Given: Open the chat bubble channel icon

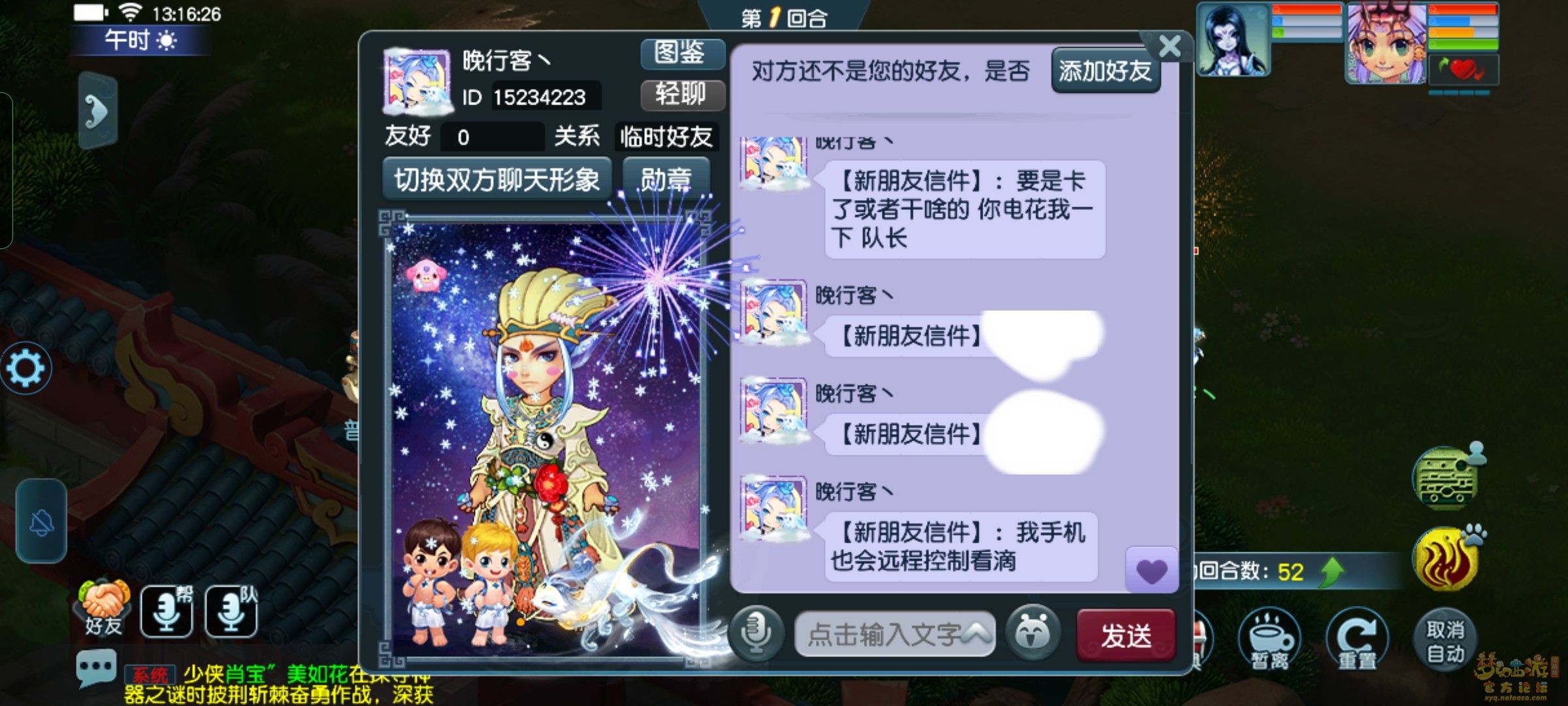Looking at the screenshot, I should click(x=97, y=669).
